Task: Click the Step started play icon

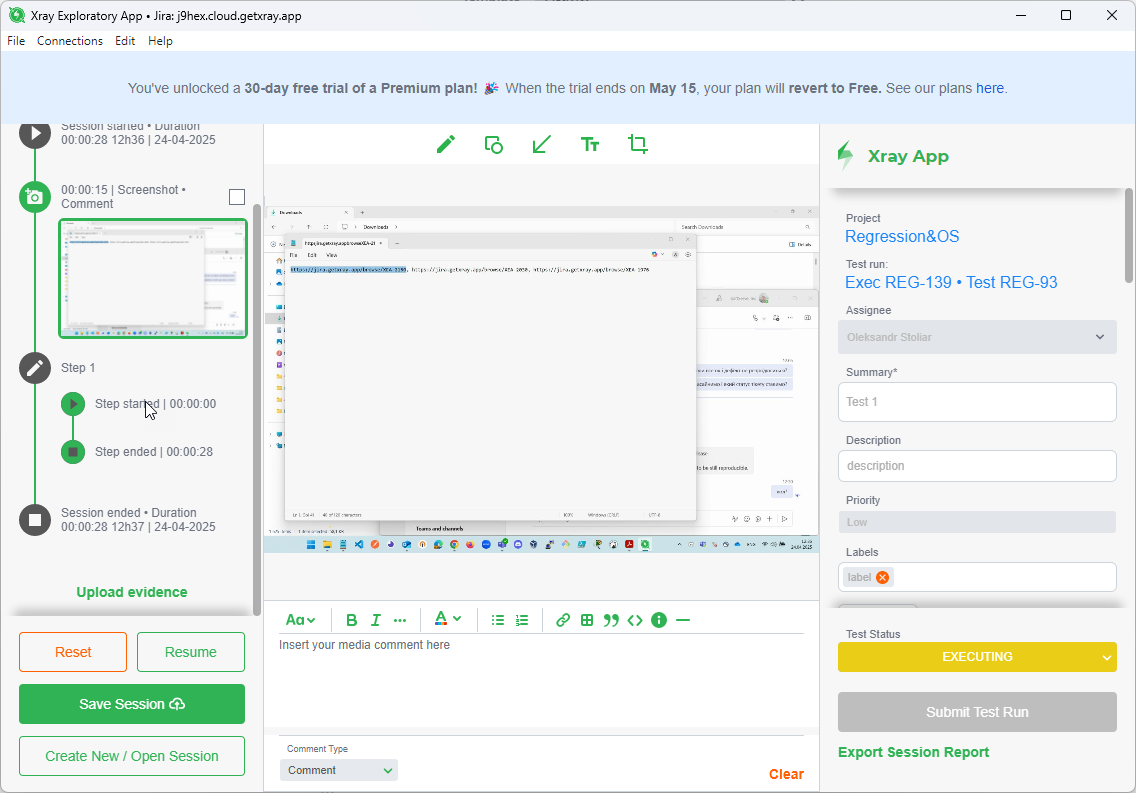Action: coord(72,404)
